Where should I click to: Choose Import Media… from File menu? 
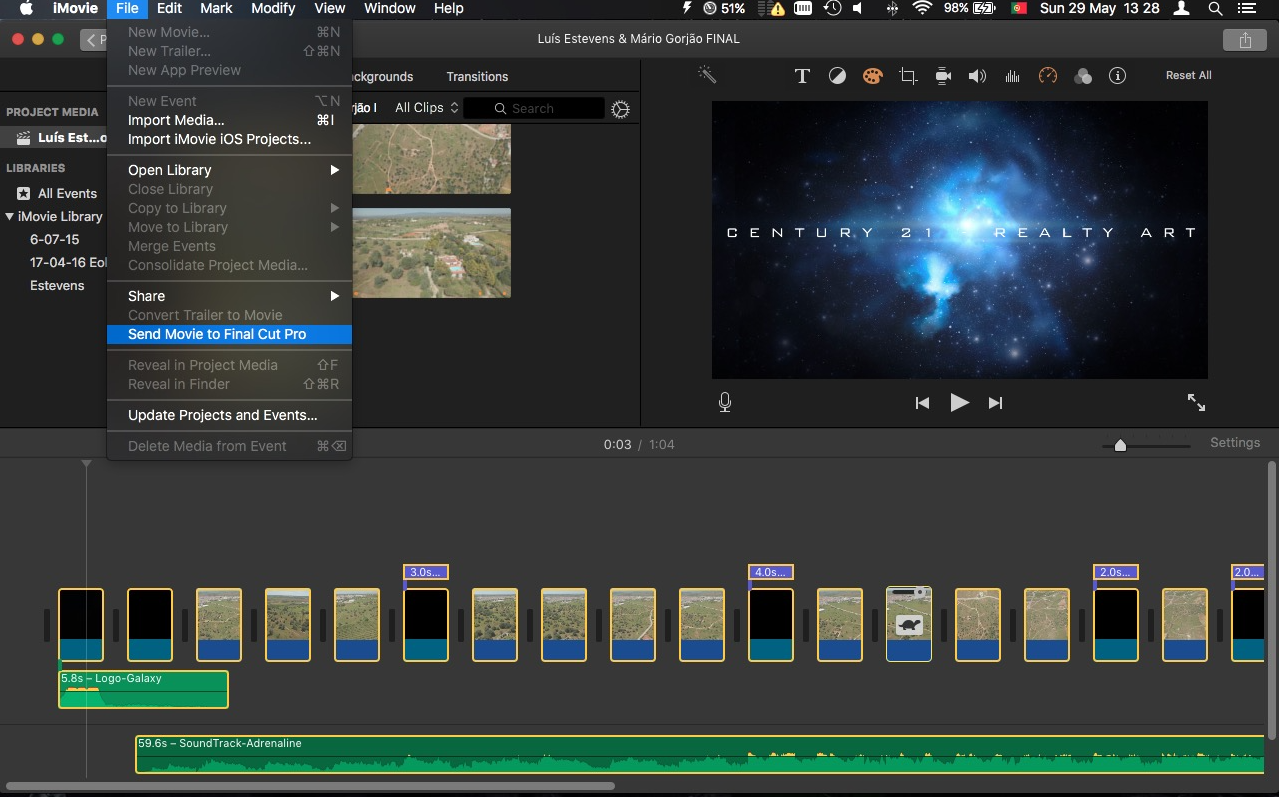click(229, 120)
